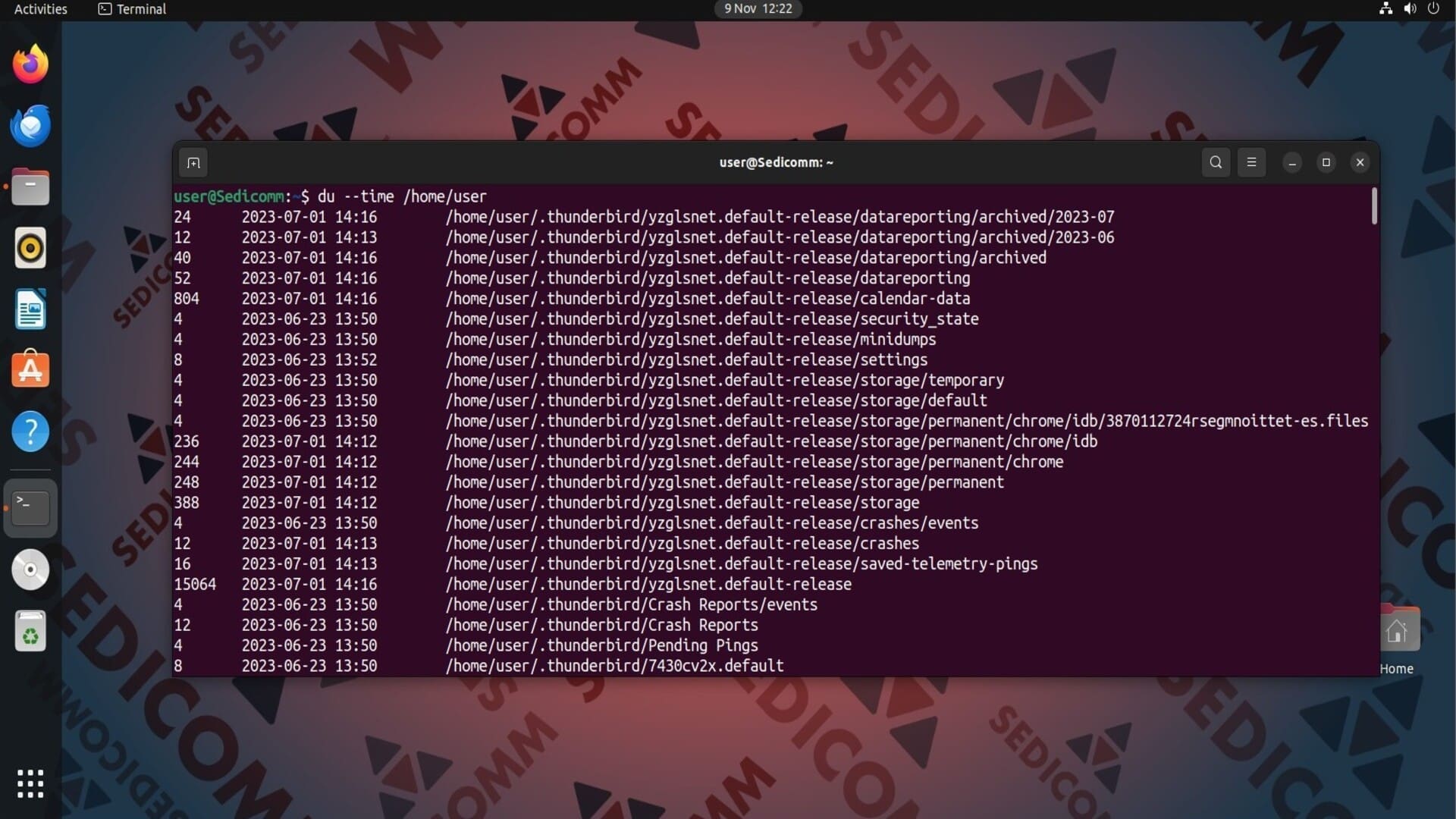Viewport: 1456px width, 819px height.
Task: Click the network status tray icon
Action: pyautogui.click(x=1385, y=9)
